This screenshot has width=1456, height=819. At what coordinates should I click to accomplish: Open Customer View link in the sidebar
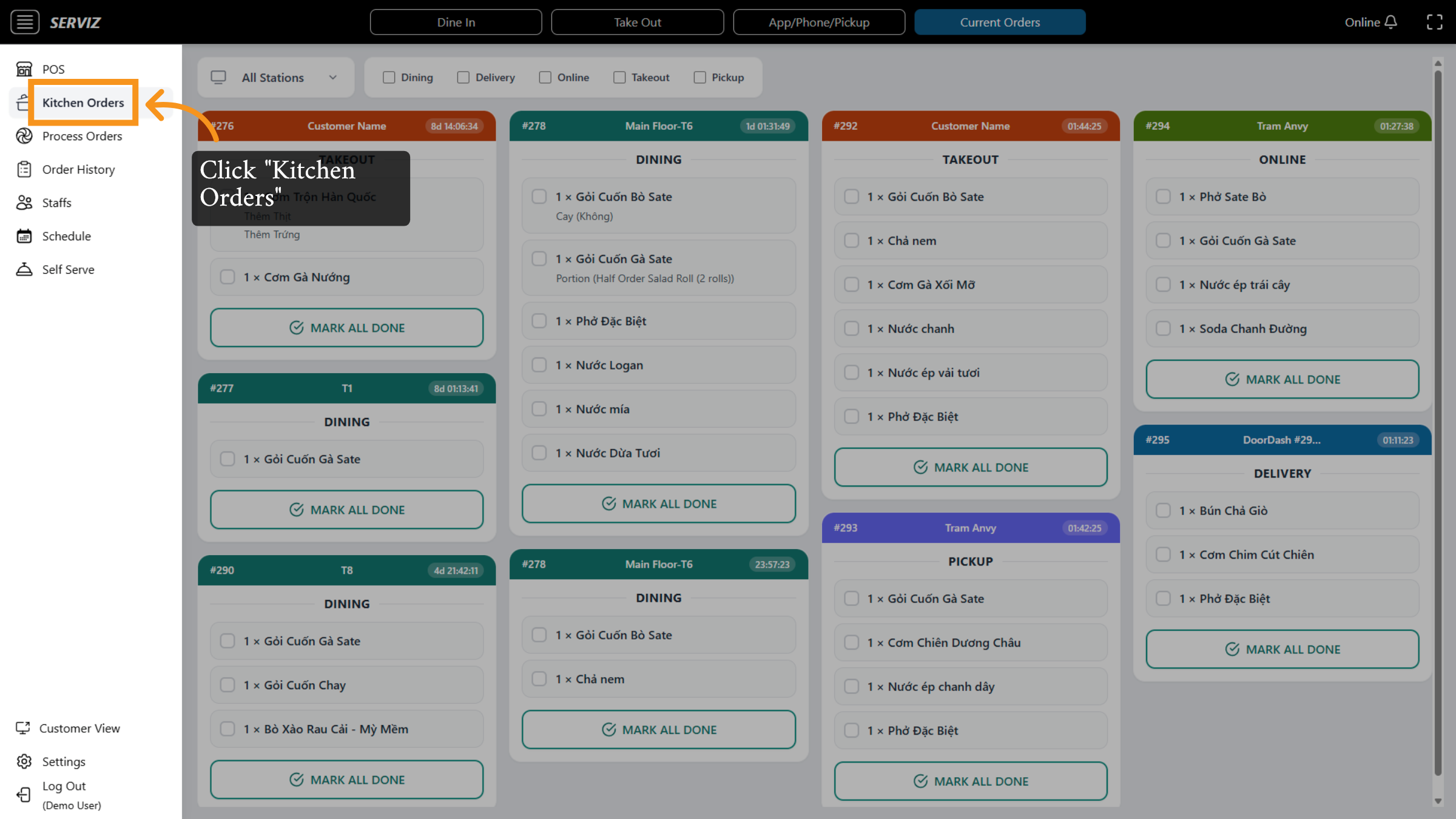79,728
